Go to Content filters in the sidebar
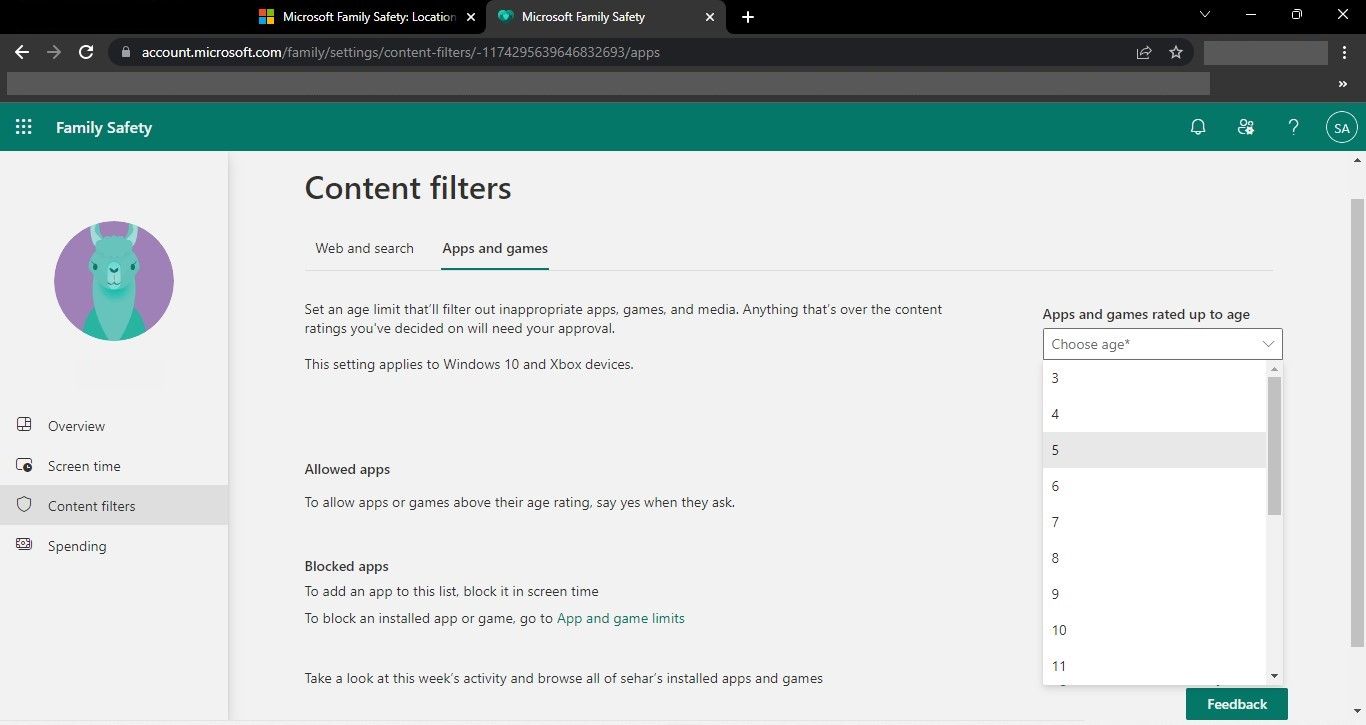This screenshot has height=725, width=1366. pos(114,506)
